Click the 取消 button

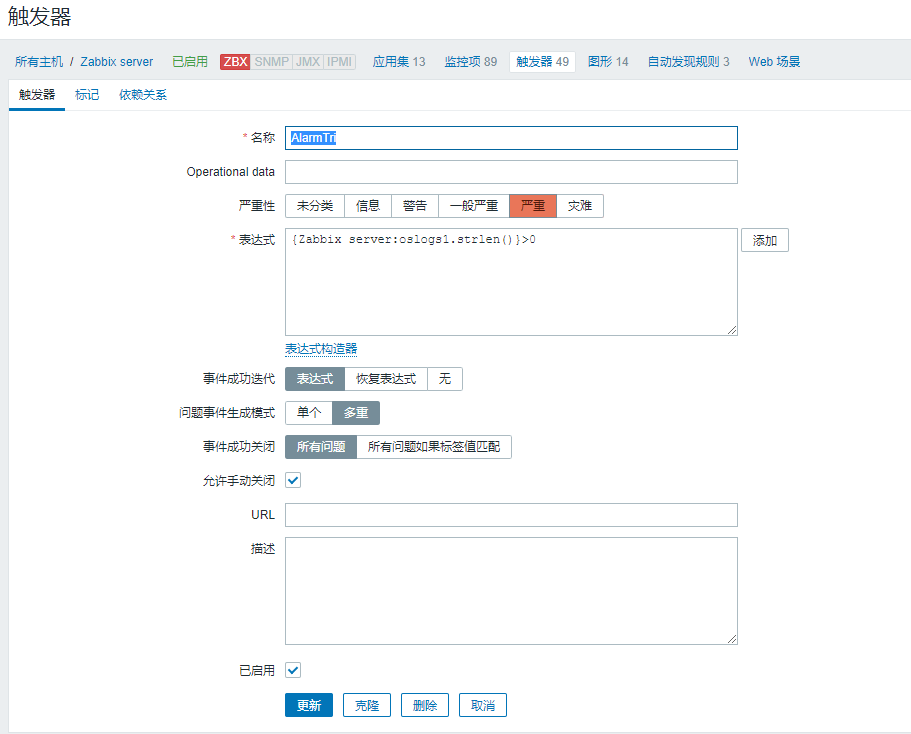[x=483, y=705]
